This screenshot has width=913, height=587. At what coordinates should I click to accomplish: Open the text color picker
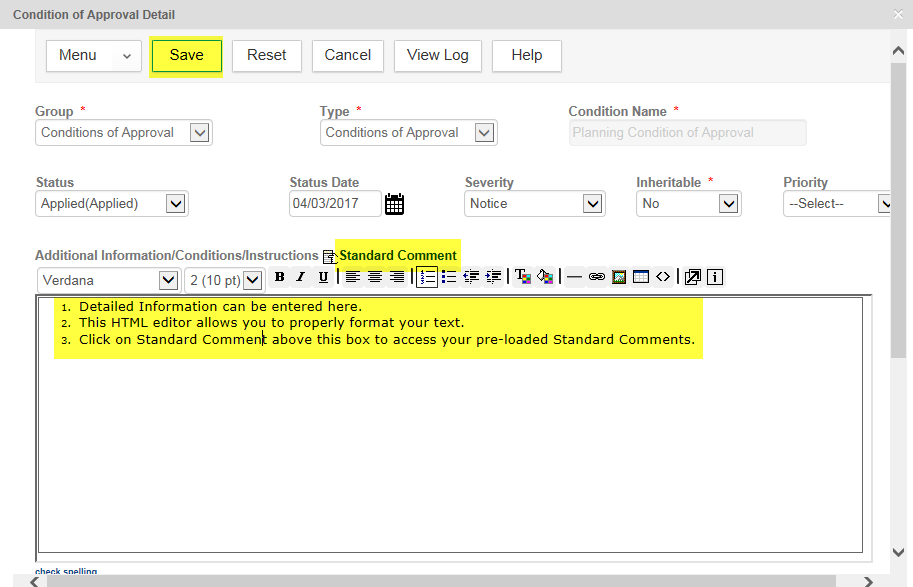point(522,277)
